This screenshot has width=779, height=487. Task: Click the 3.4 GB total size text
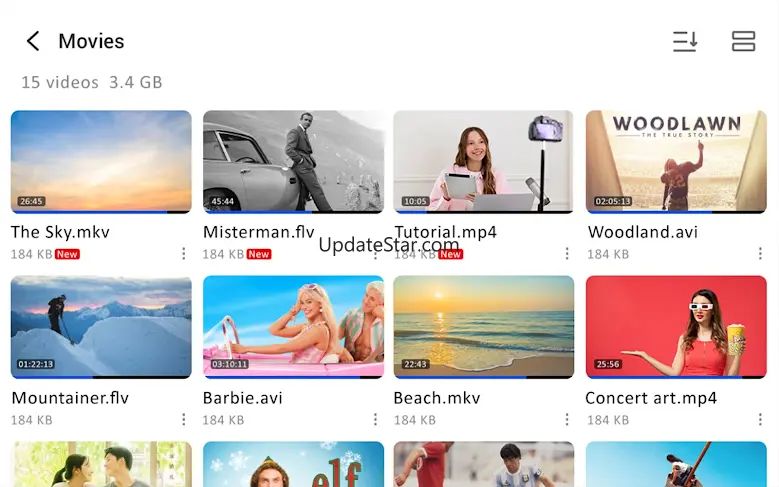pyautogui.click(x=136, y=82)
